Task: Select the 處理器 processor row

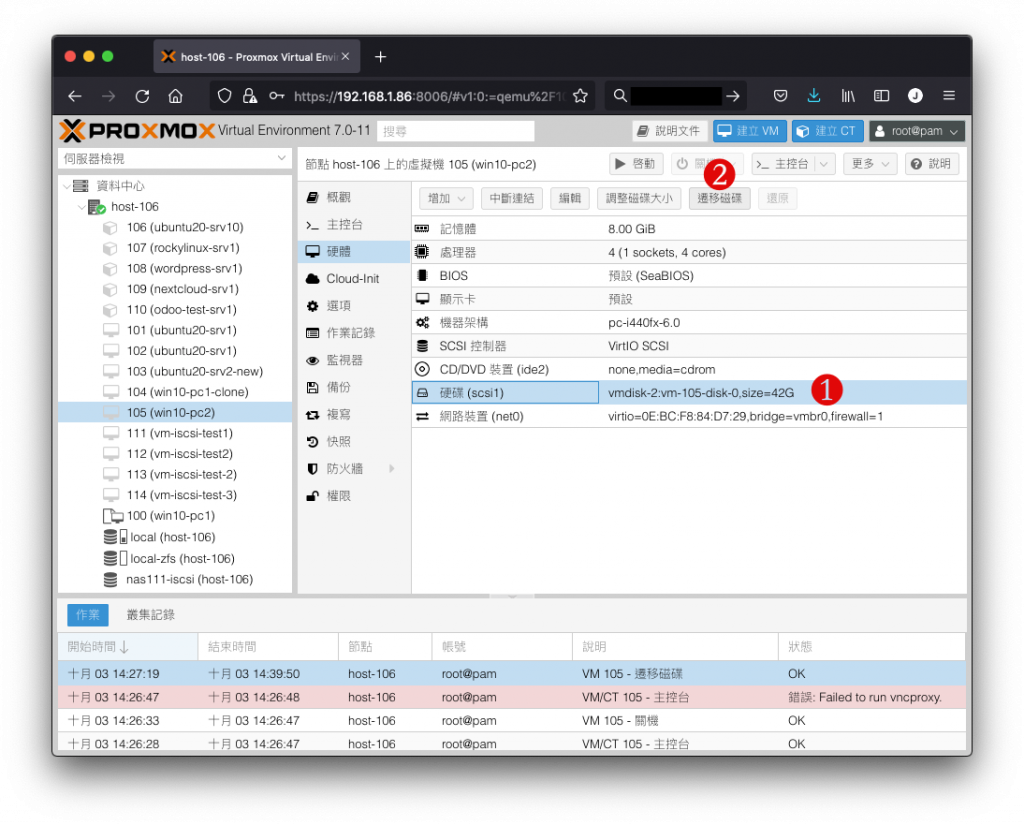Action: [689, 252]
